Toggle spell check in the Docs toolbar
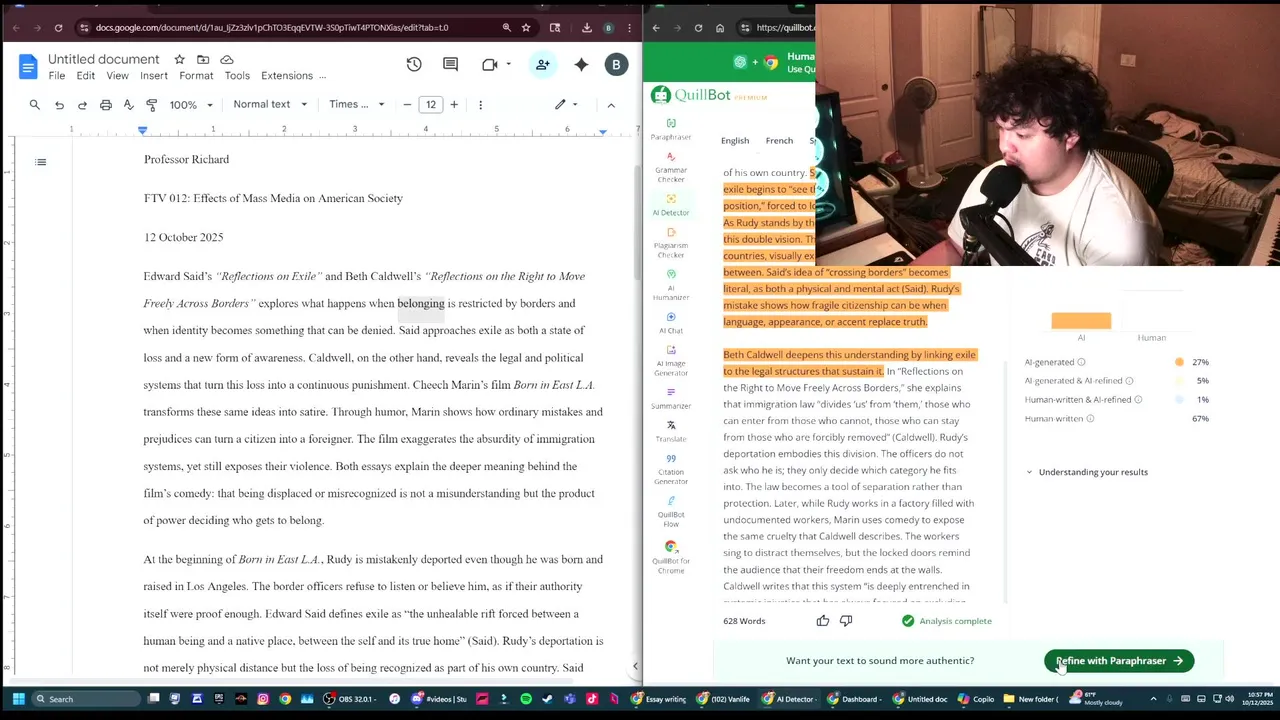This screenshot has height=720, width=1280. [128, 104]
